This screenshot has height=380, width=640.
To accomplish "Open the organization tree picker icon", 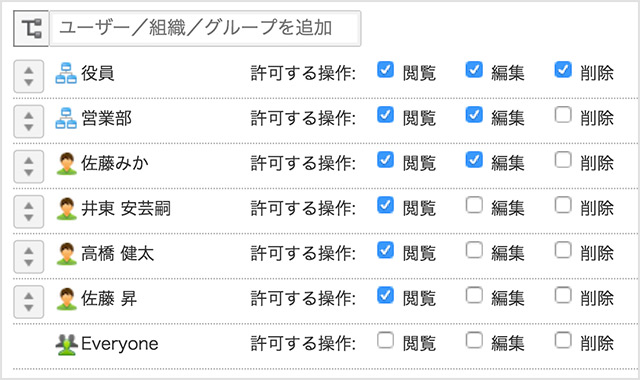I will [31, 29].
